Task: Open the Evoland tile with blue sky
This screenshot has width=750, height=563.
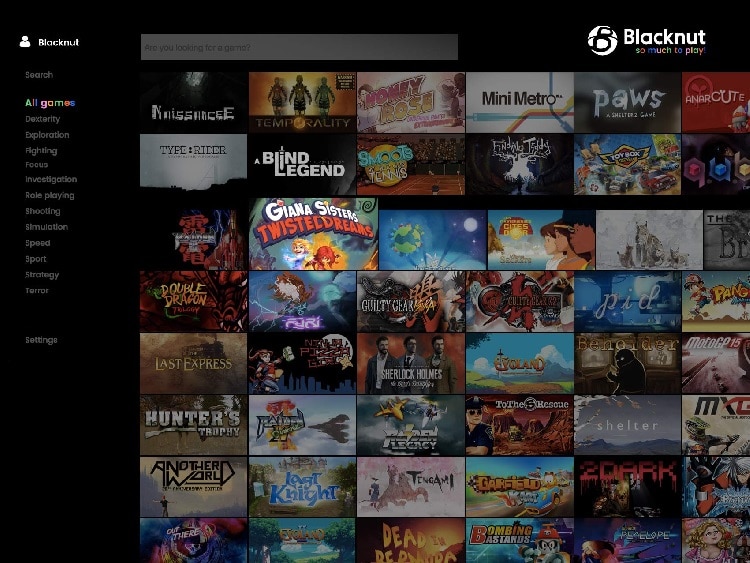Action: pyautogui.click(x=519, y=363)
